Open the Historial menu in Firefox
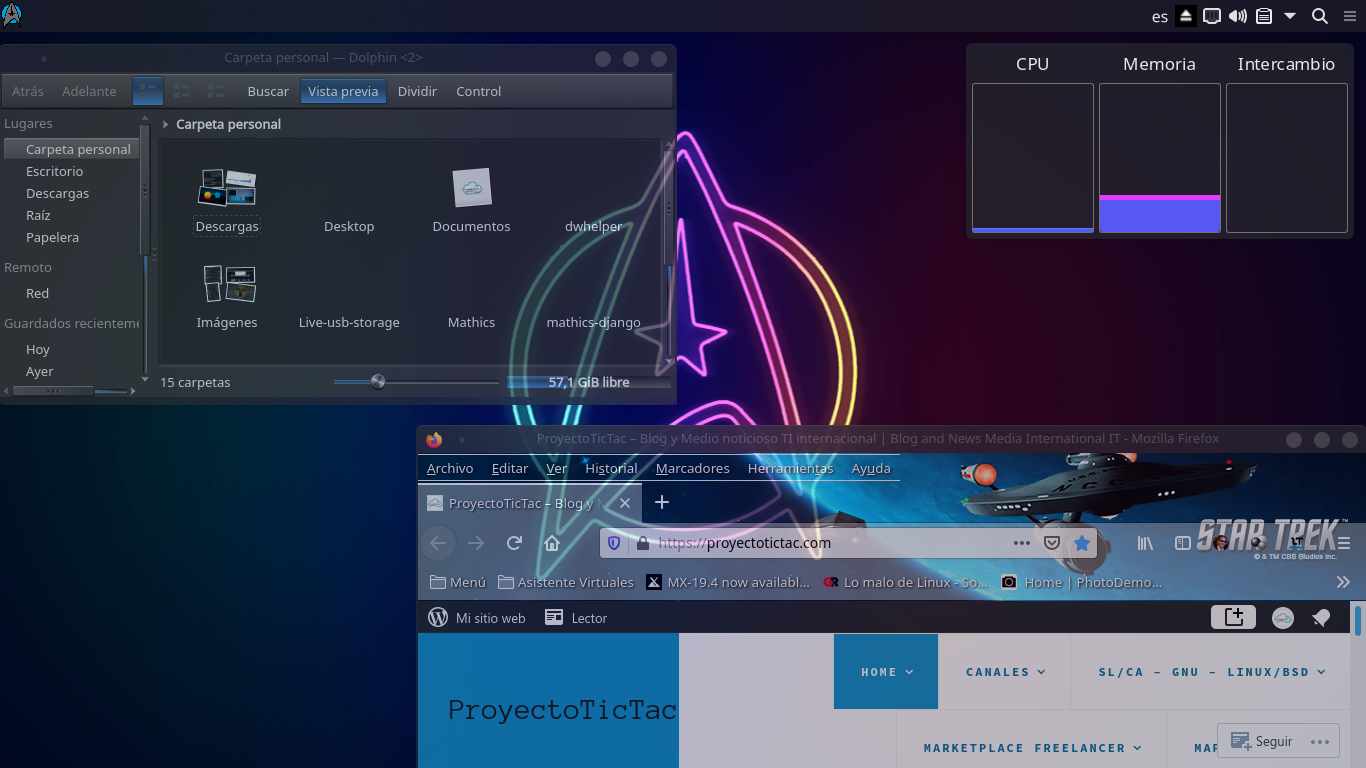 click(x=611, y=468)
